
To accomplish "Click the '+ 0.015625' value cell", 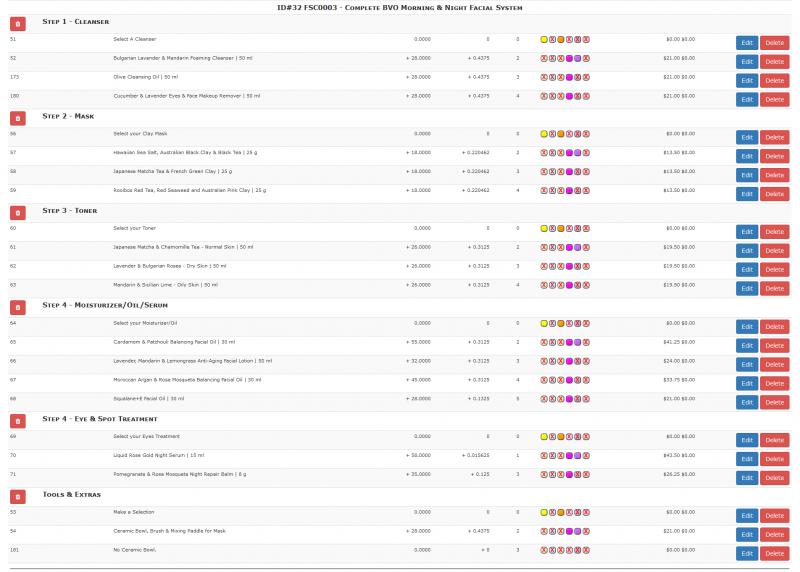I will pos(476,455).
